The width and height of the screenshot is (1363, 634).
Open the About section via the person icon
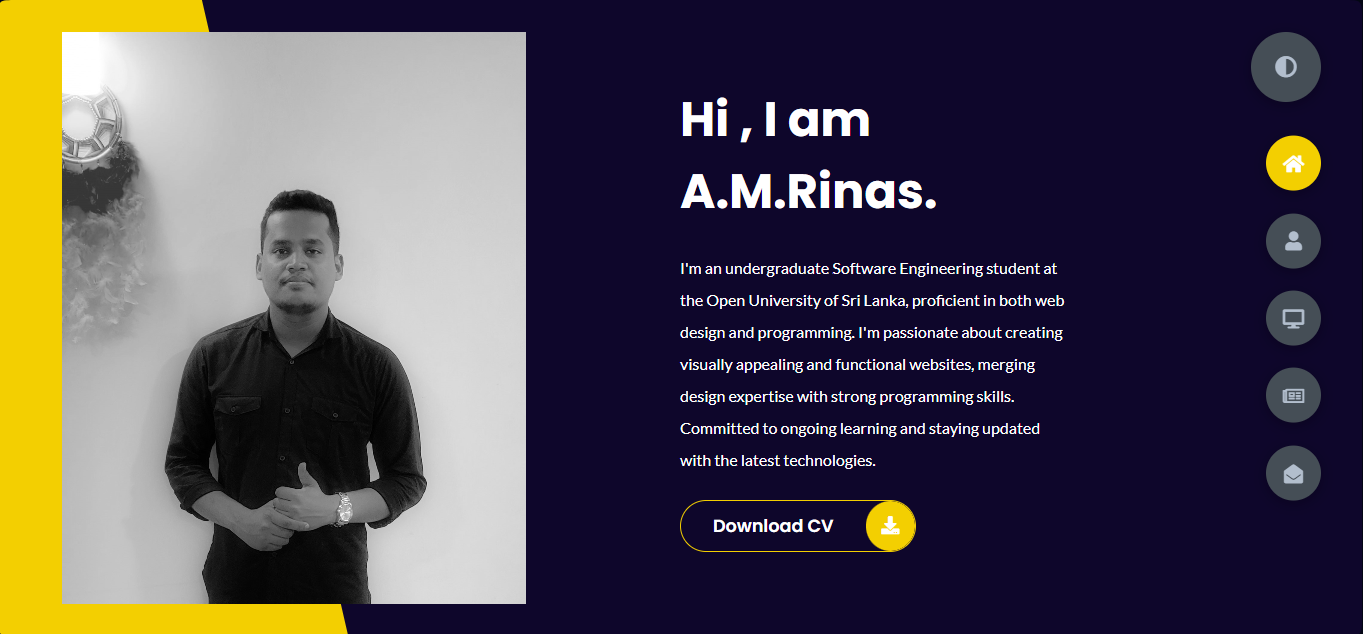point(1293,241)
